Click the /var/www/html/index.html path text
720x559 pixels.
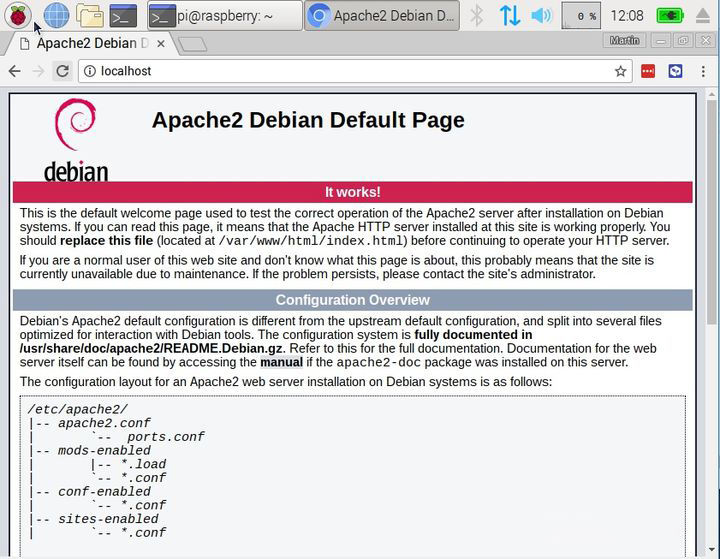point(310,241)
